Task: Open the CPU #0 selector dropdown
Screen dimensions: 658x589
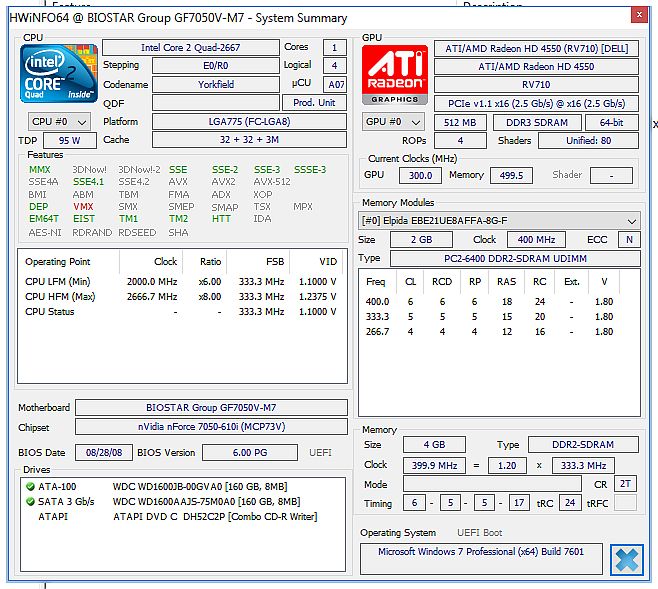Action: (x=59, y=122)
